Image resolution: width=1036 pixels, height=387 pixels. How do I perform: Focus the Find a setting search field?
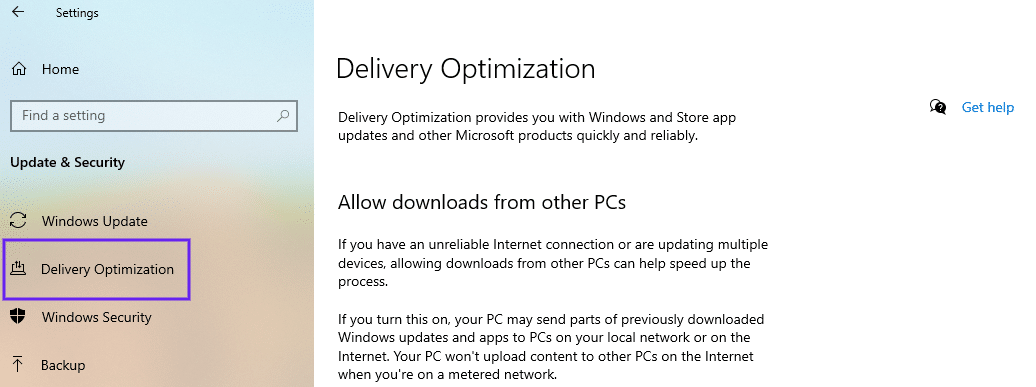154,116
